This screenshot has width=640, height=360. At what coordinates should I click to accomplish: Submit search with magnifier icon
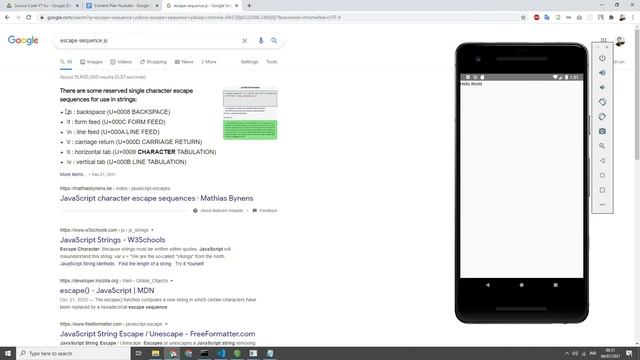click(x=274, y=40)
